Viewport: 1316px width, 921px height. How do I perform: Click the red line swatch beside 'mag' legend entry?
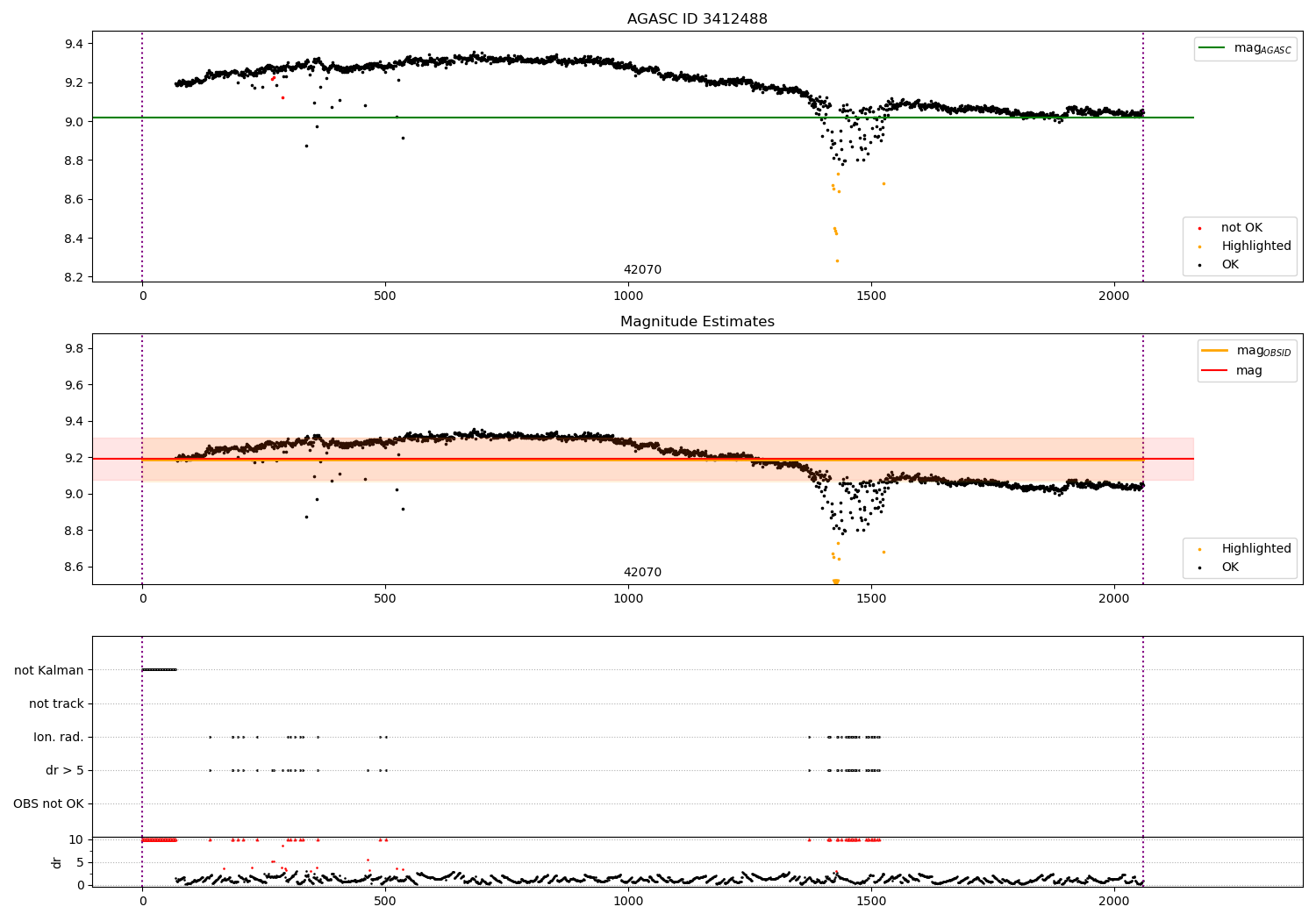(x=1214, y=371)
